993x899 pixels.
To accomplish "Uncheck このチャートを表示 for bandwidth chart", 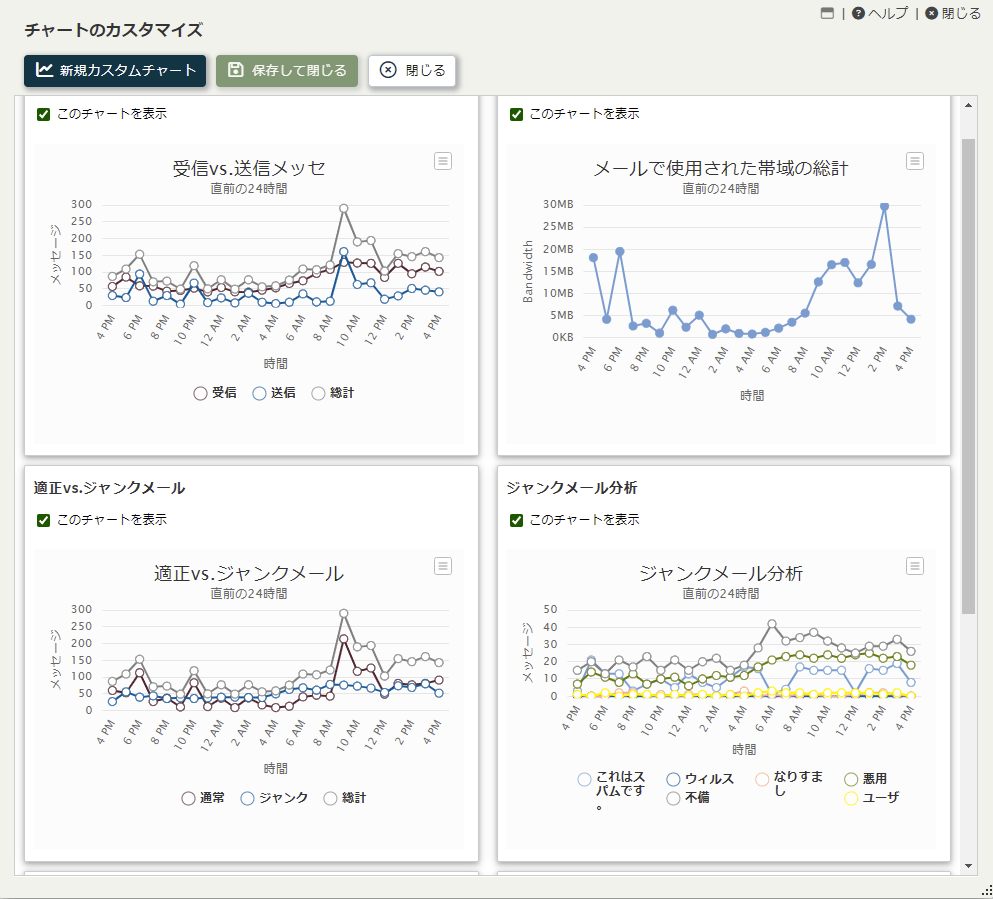I will pos(516,114).
